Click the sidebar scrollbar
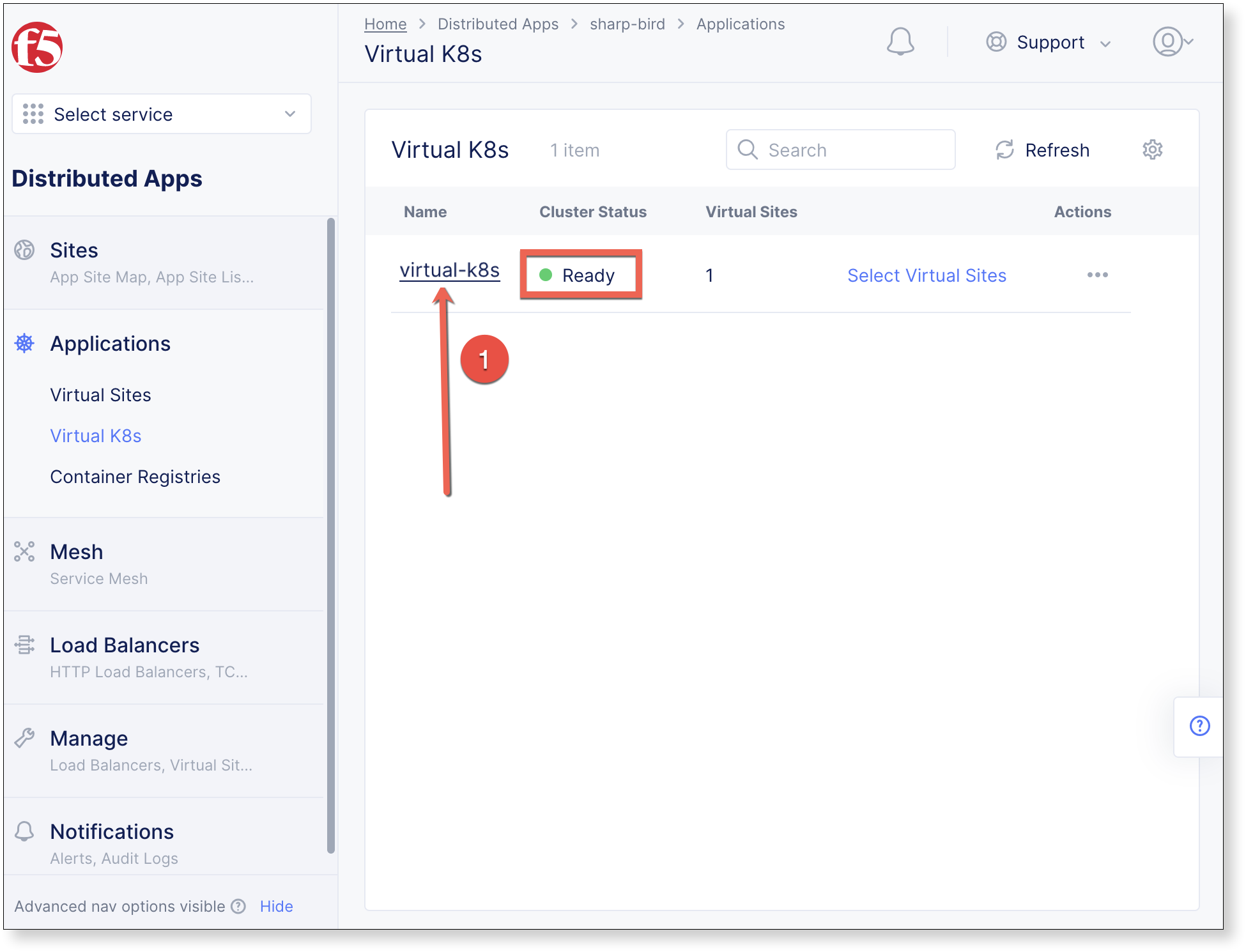This screenshot has width=1246, height=952. 330,535
